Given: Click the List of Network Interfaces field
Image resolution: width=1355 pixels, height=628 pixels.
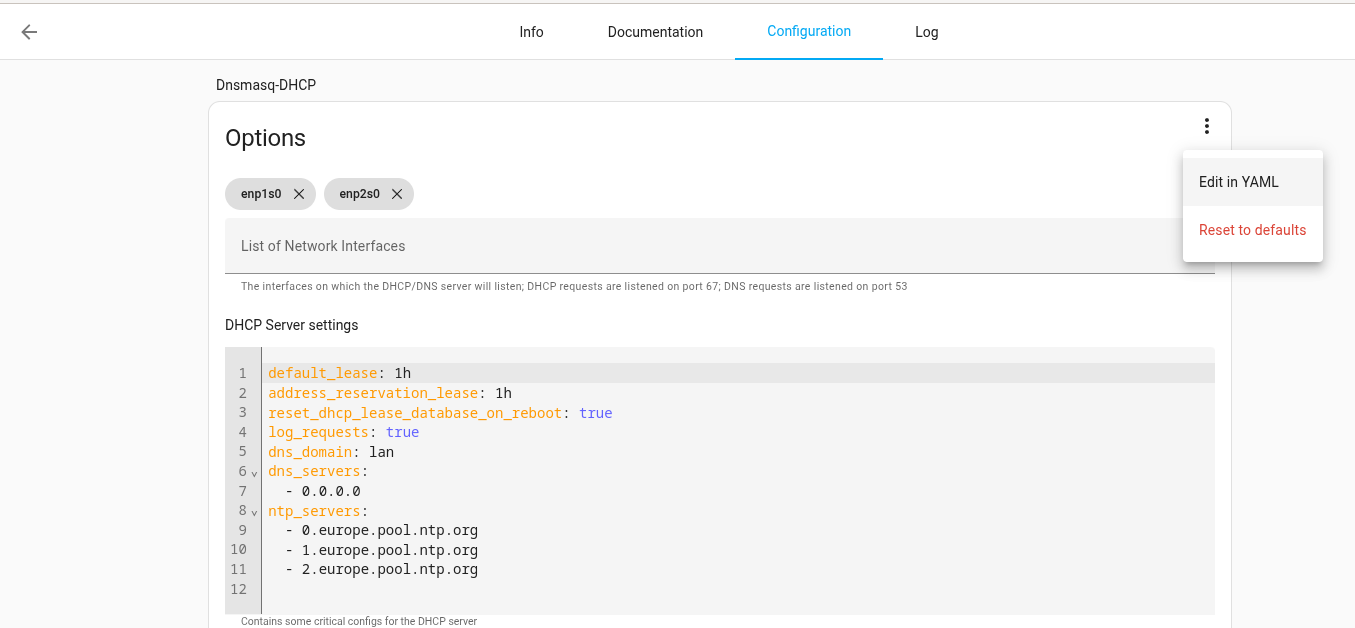Looking at the screenshot, I should [700, 246].
